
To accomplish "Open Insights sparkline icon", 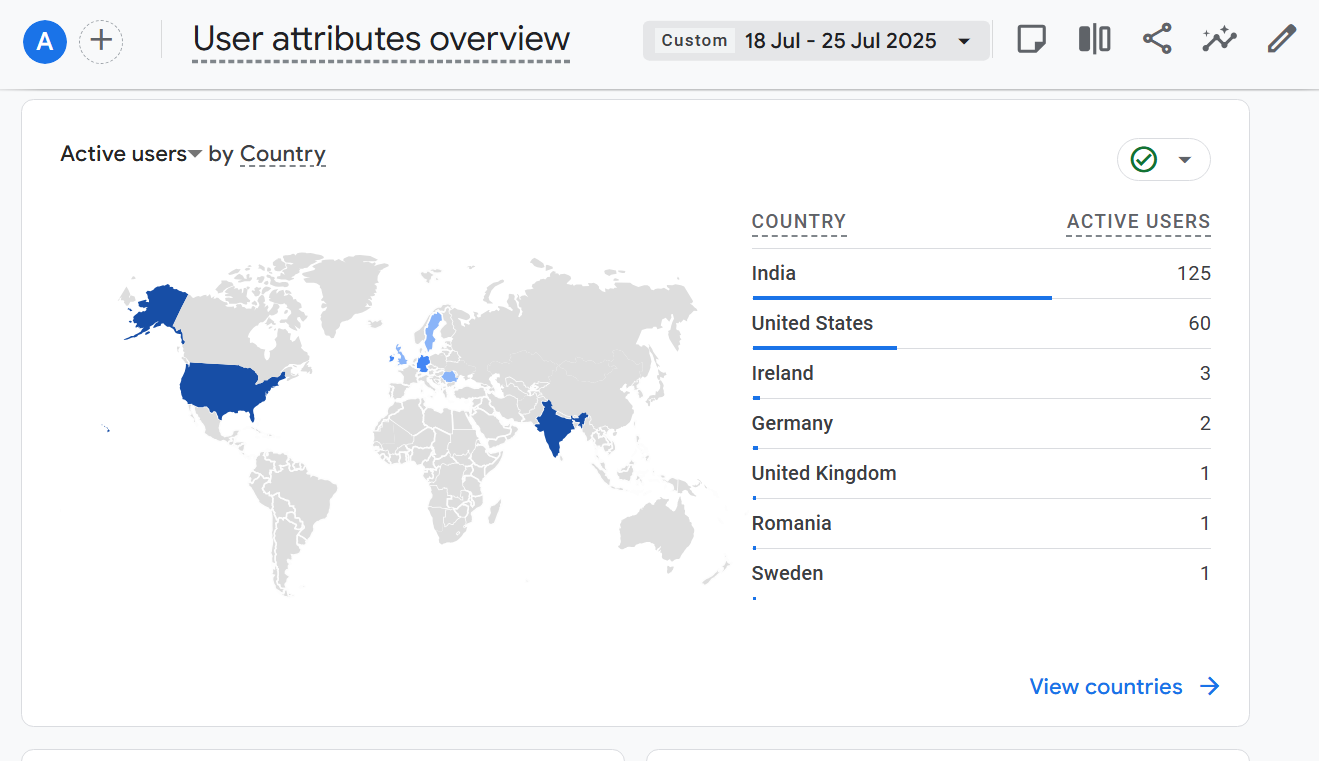I will tap(1219, 40).
